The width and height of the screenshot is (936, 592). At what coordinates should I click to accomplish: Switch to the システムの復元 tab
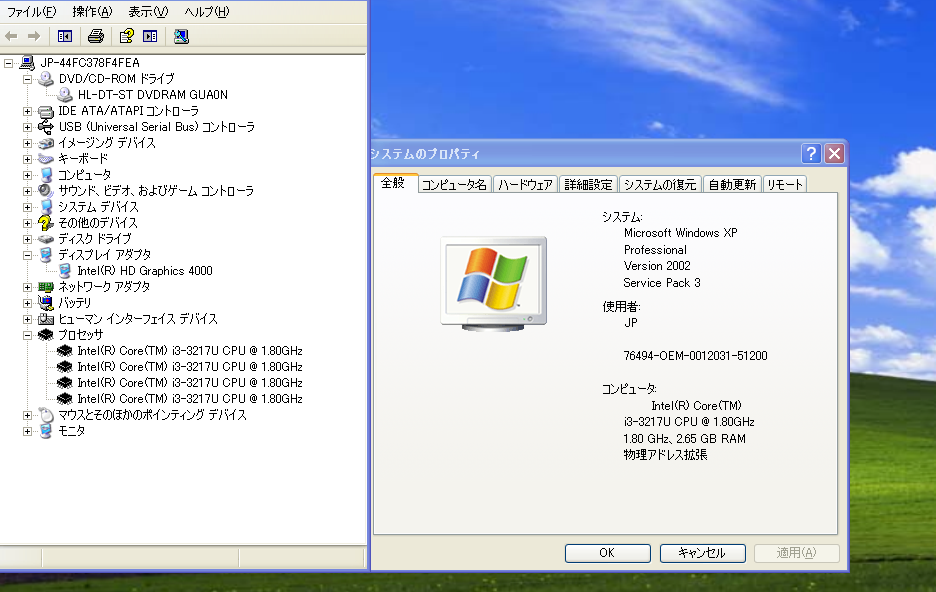click(660, 184)
